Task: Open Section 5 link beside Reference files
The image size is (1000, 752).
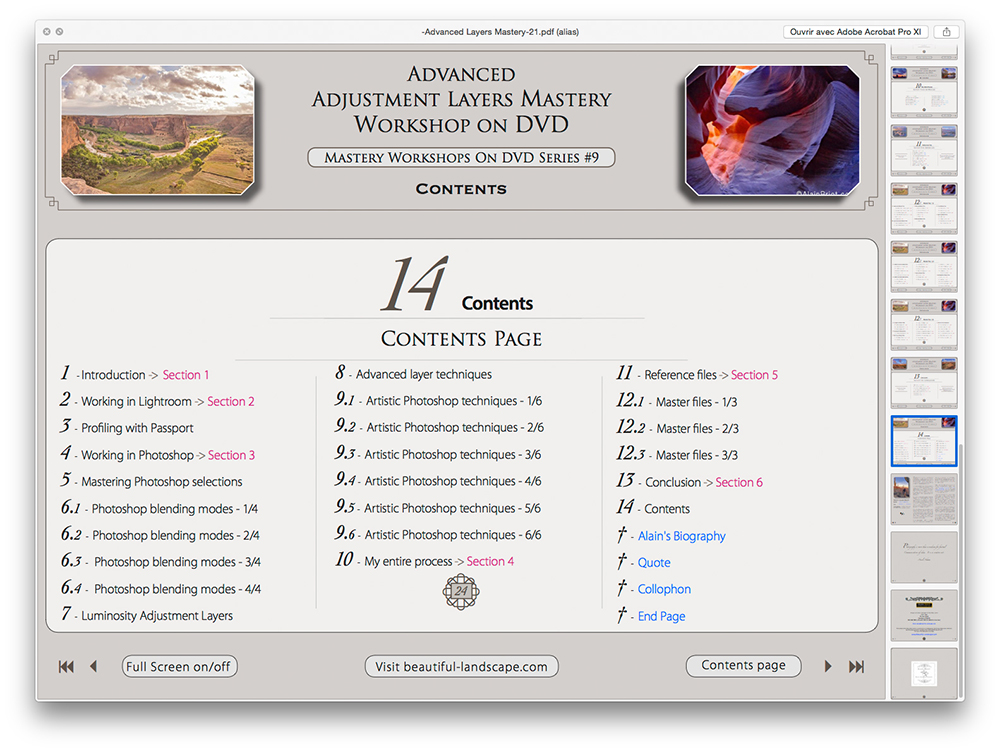Action: 754,375
